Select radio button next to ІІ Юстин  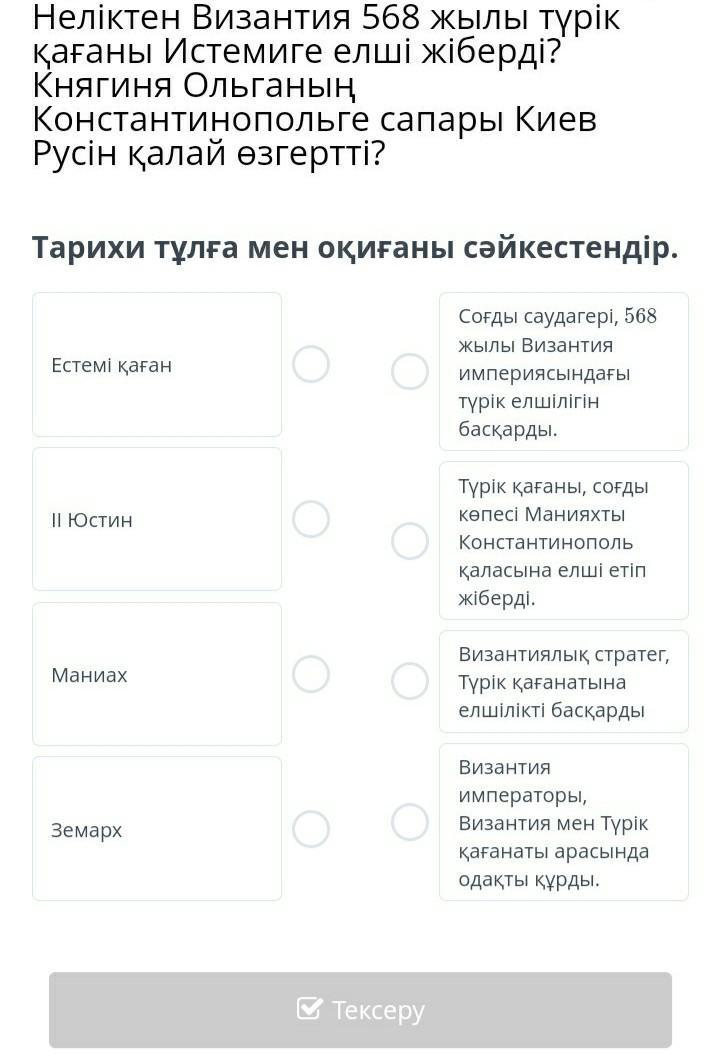(311, 519)
